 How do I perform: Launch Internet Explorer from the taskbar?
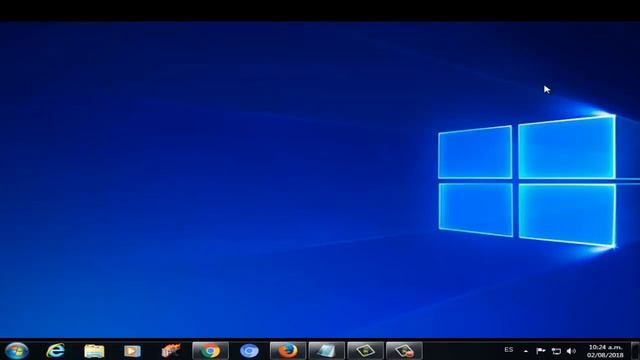click(56, 351)
